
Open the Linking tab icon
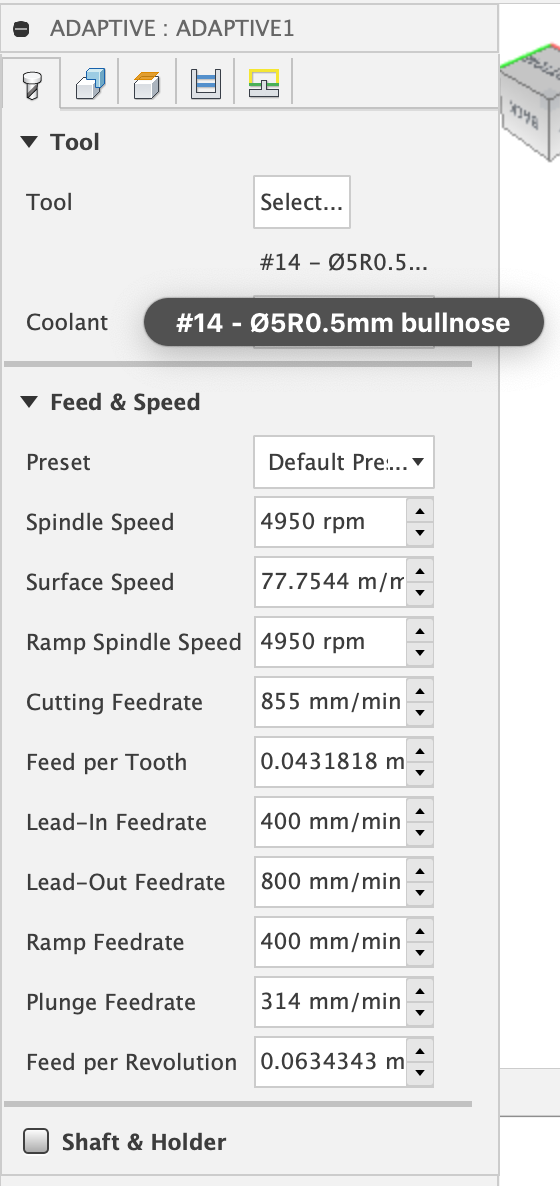(263, 83)
